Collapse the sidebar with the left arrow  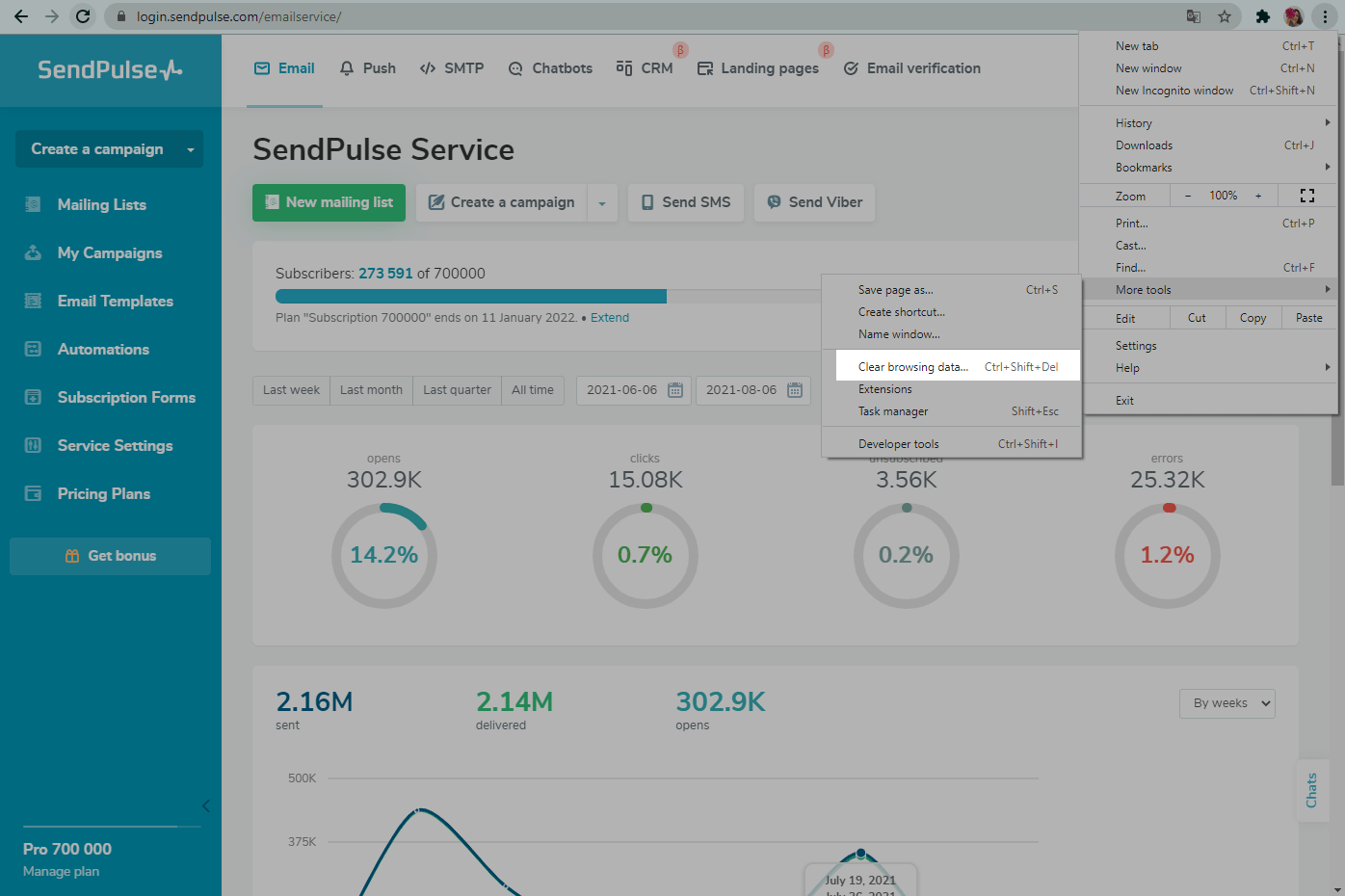[205, 805]
